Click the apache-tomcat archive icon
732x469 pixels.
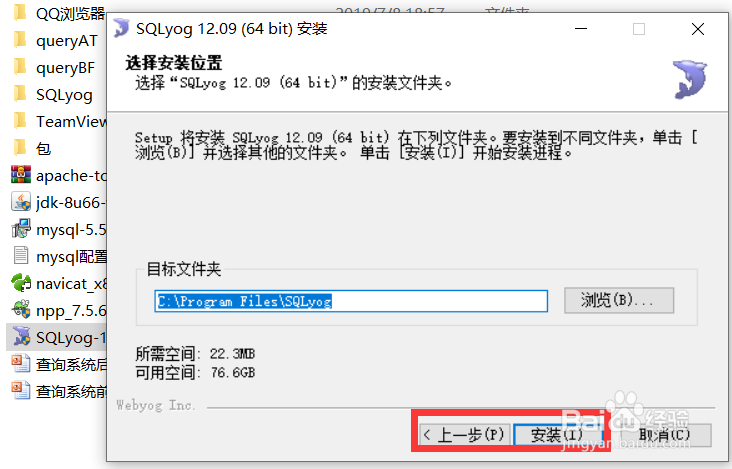(x=21, y=175)
